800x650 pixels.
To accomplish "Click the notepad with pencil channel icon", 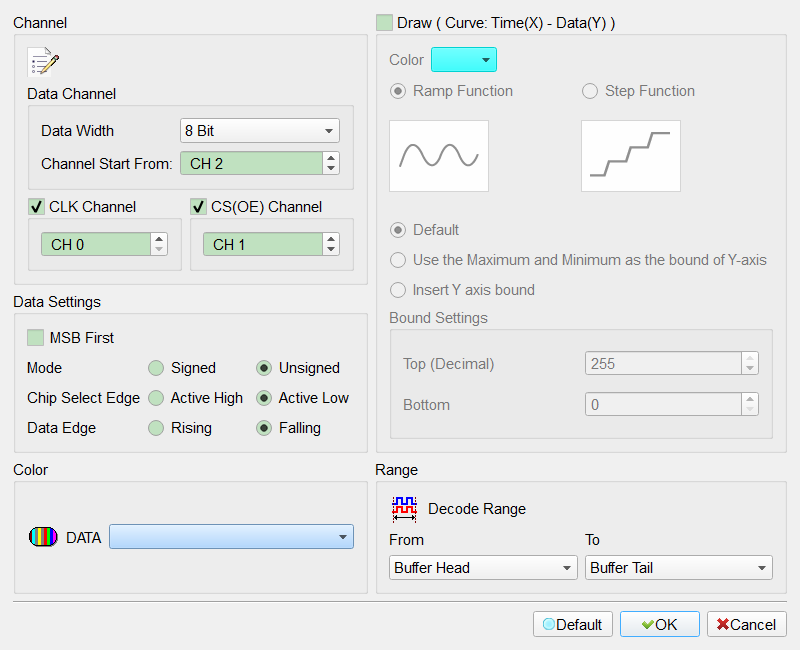I will [43, 61].
